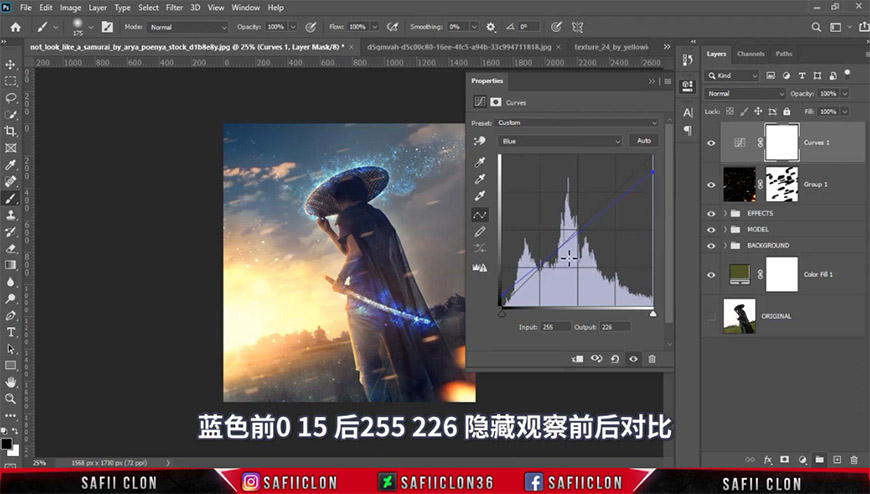Open the File menu
Image resolution: width=870 pixels, height=494 pixels.
pos(26,7)
